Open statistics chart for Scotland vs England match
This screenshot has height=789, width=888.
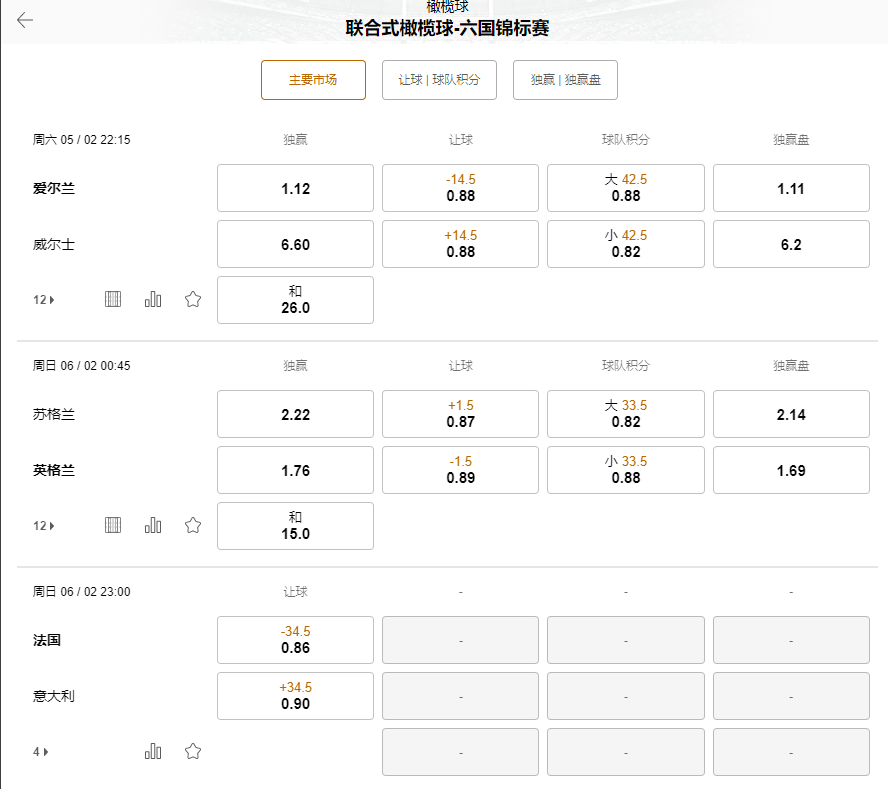coord(152,524)
